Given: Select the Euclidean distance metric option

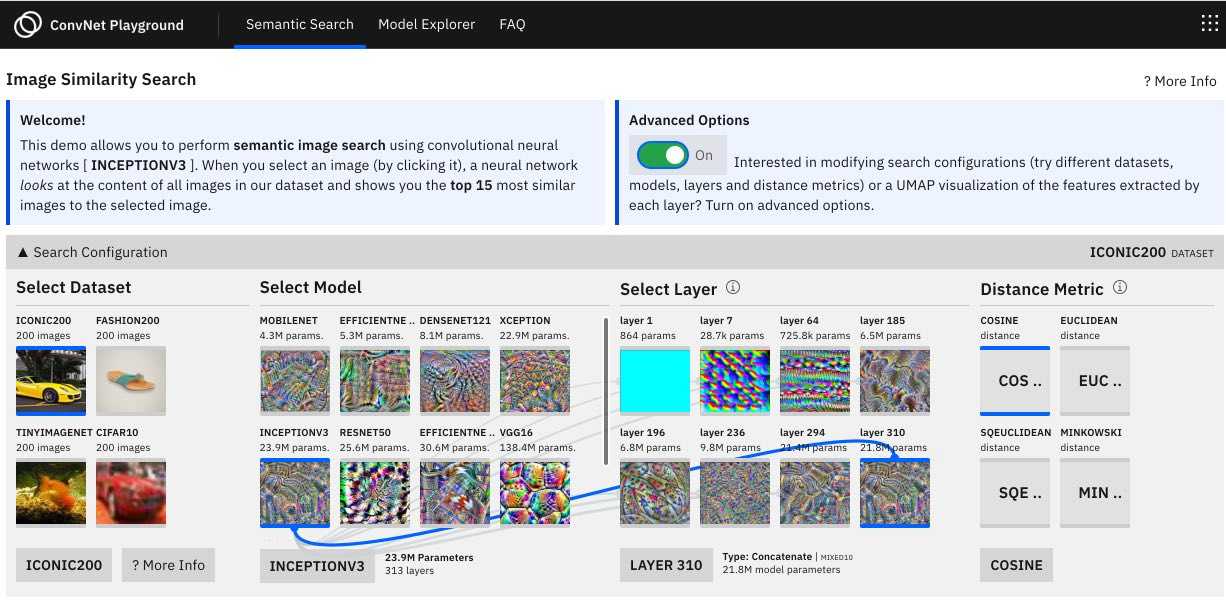Looking at the screenshot, I should pos(1094,381).
